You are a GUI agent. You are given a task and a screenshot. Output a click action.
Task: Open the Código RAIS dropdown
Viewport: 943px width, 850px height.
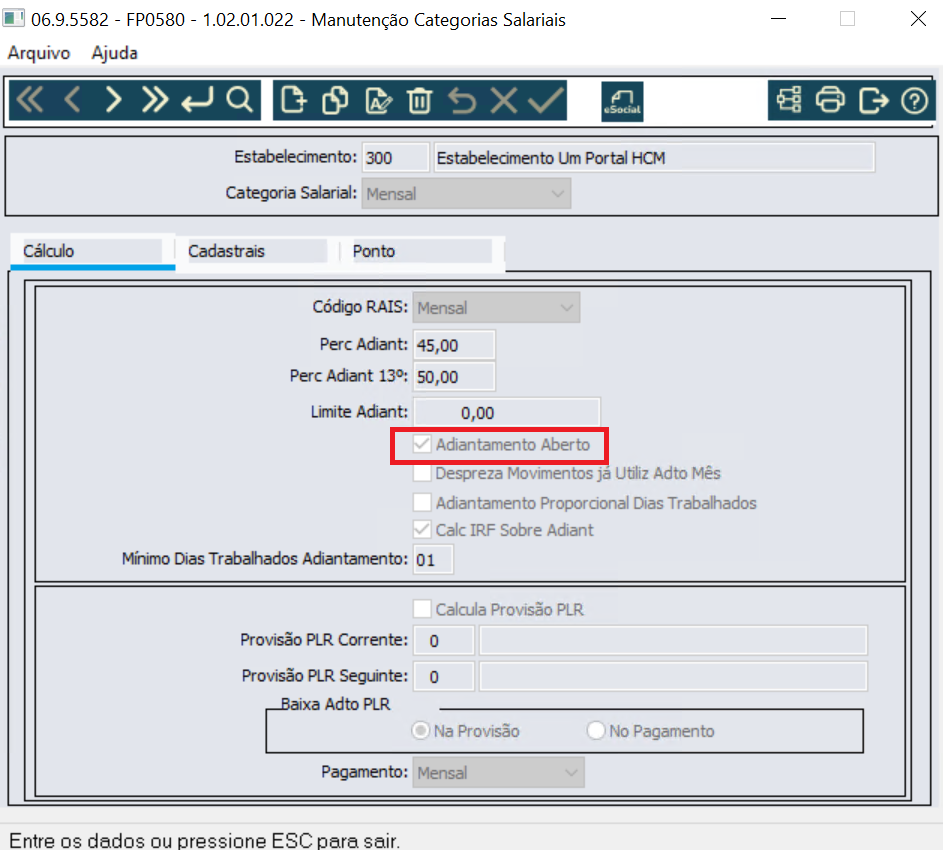(496, 307)
